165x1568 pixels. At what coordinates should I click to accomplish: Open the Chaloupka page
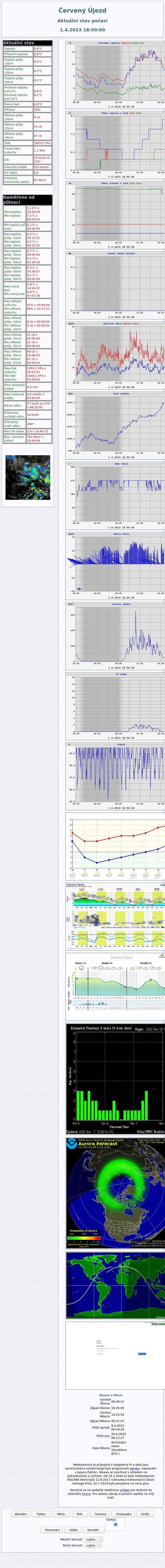pyautogui.click(x=123, y=1513)
